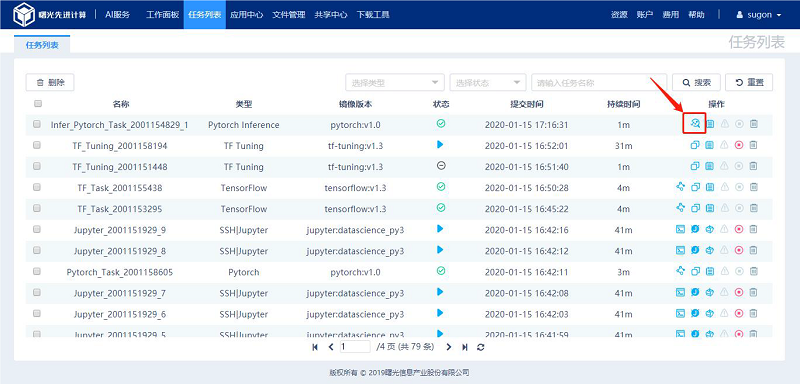
Task: Click AI服务 label in header
Action: tap(117, 15)
